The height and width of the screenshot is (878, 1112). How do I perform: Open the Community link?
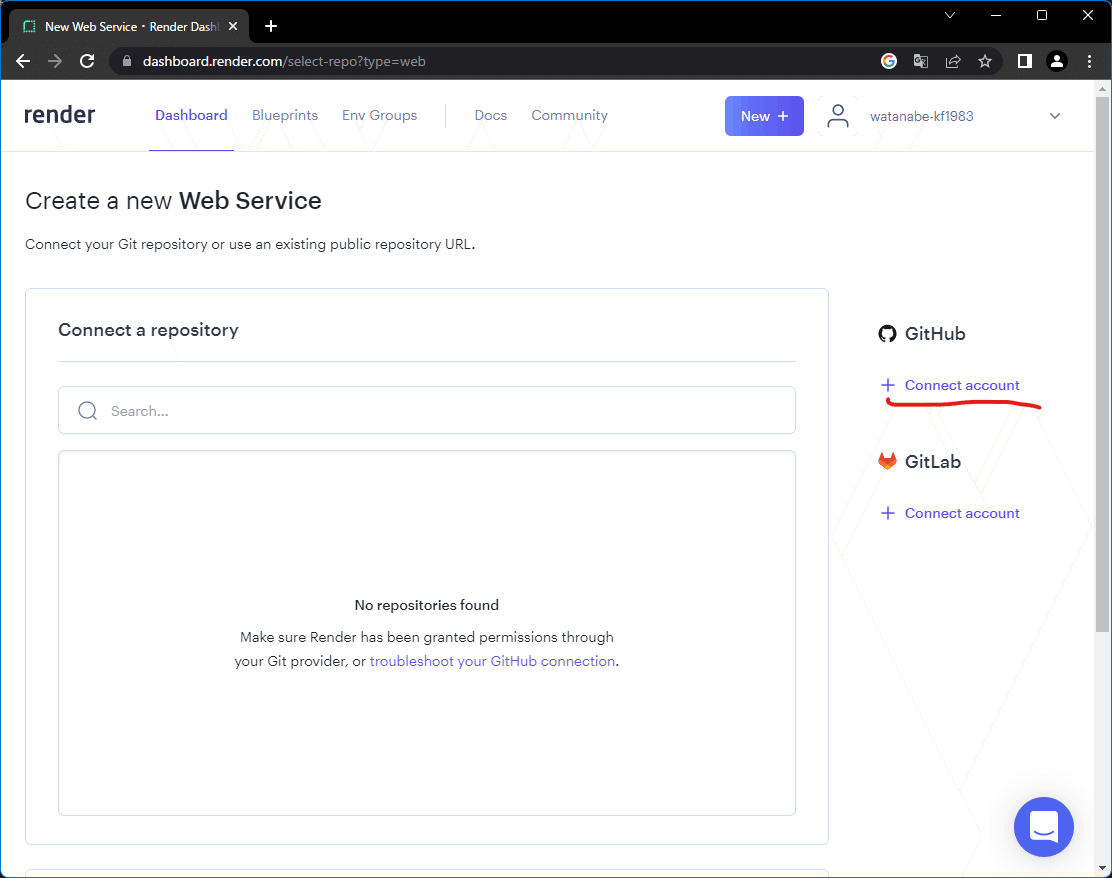pyautogui.click(x=569, y=116)
